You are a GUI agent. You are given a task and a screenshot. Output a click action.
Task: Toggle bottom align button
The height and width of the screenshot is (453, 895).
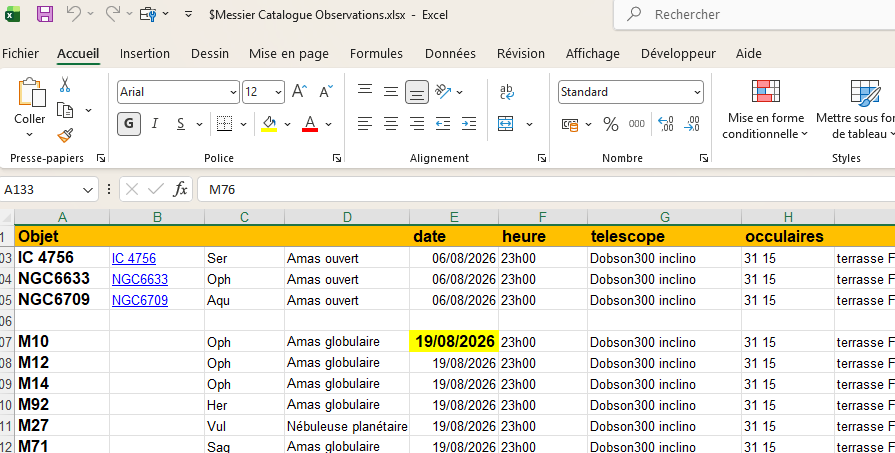[x=417, y=92]
